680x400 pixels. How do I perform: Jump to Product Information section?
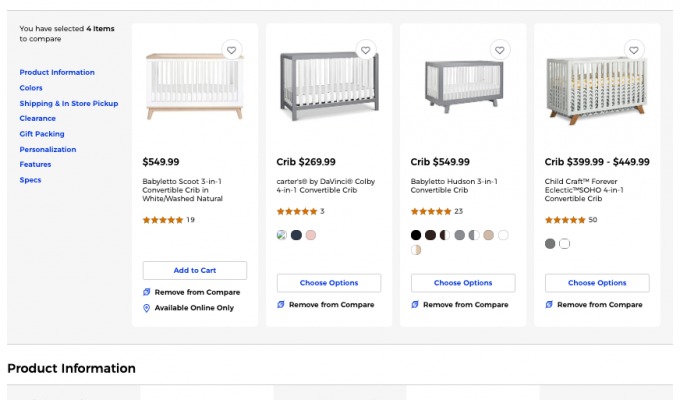coord(57,72)
